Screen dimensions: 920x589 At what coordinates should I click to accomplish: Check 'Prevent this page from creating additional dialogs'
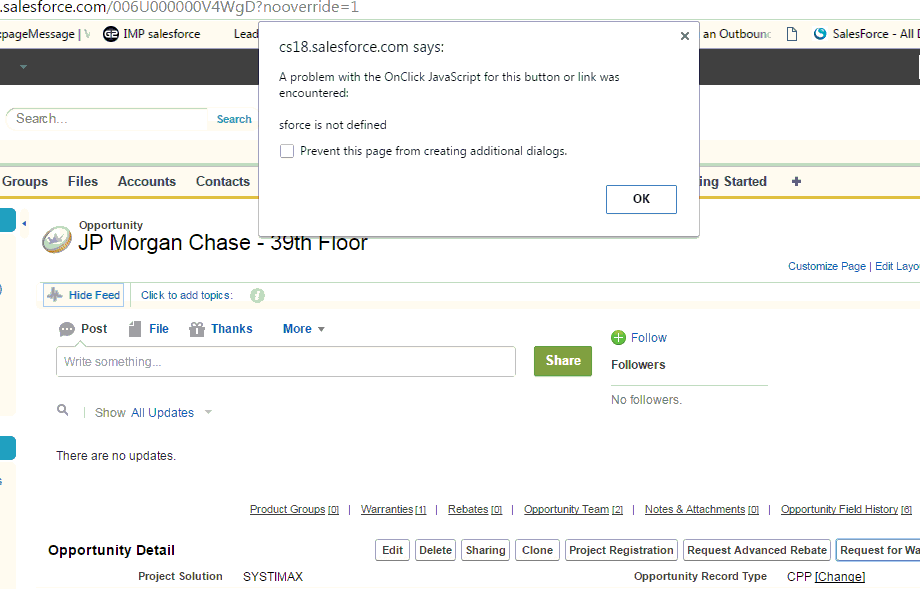click(287, 151)
